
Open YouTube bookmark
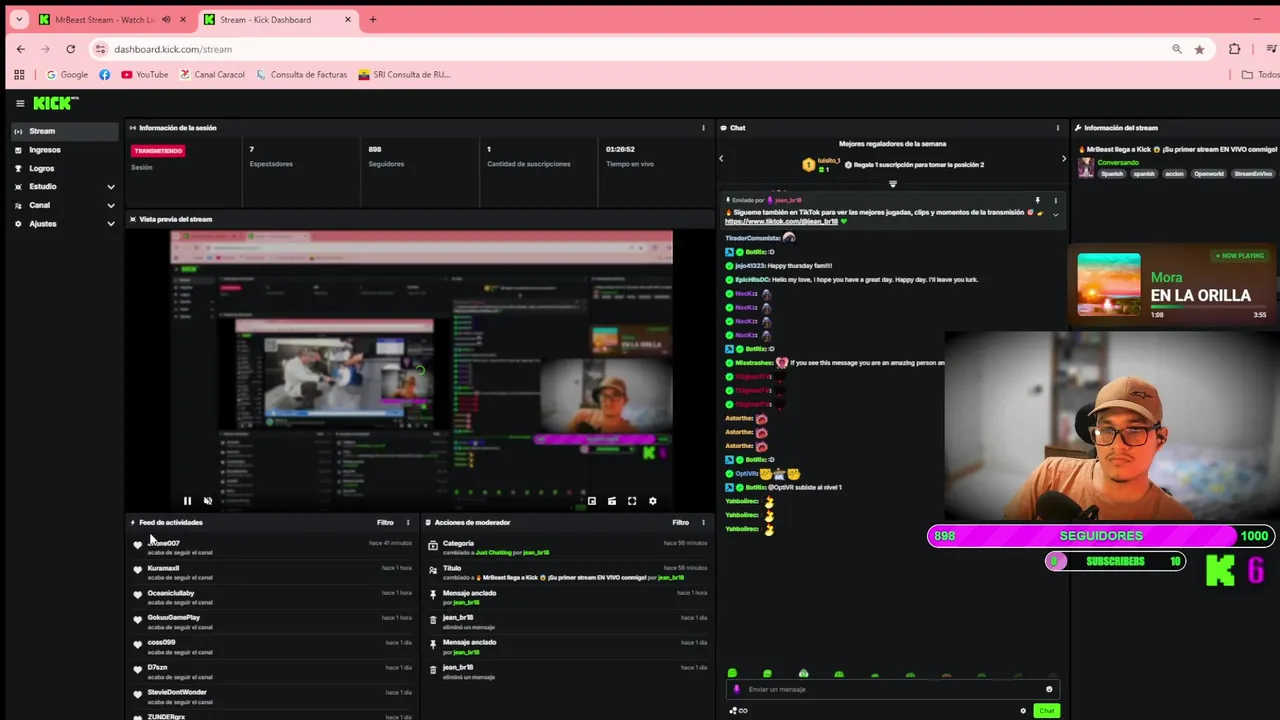pyautogui.click(x=145, y=74)
